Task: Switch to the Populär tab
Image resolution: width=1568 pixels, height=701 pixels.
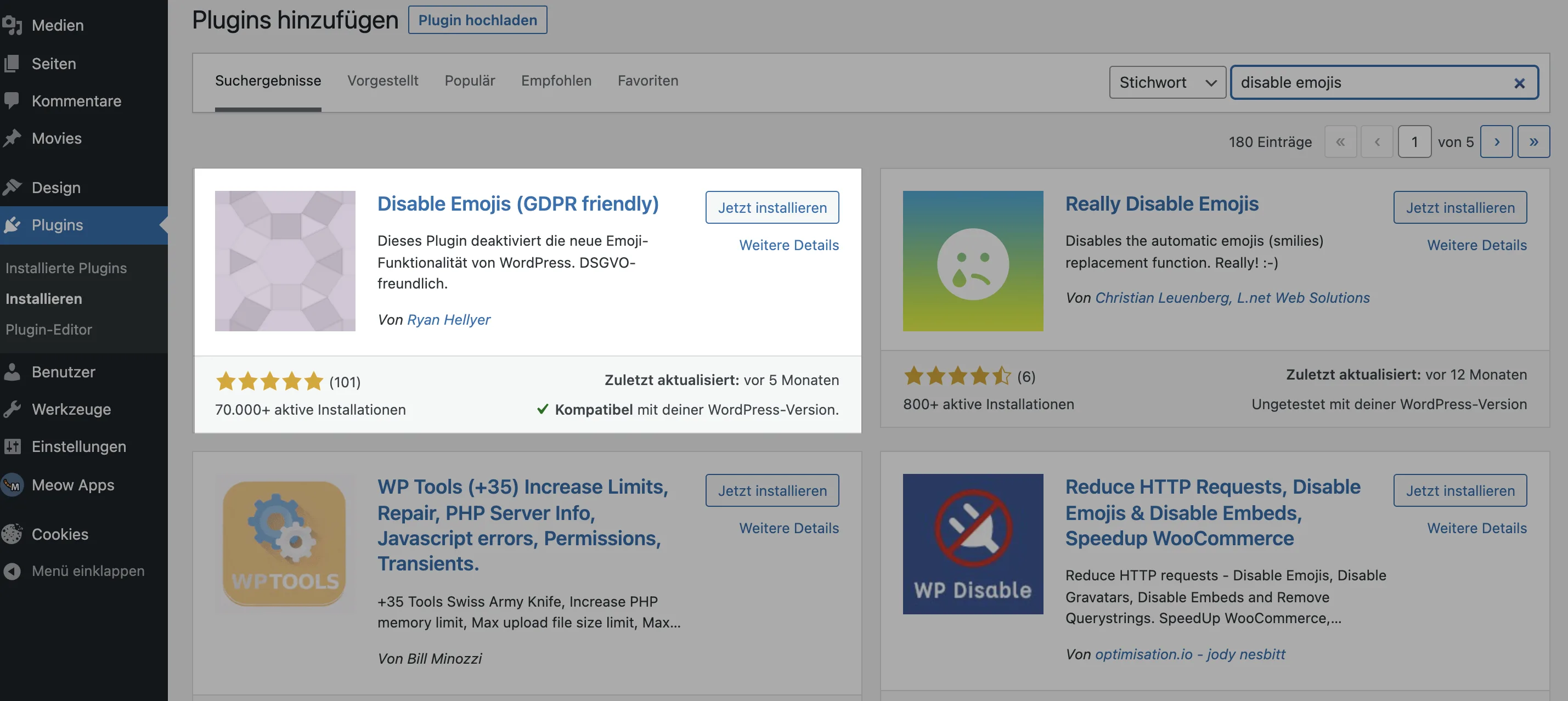Action: [x=469, y=80]
